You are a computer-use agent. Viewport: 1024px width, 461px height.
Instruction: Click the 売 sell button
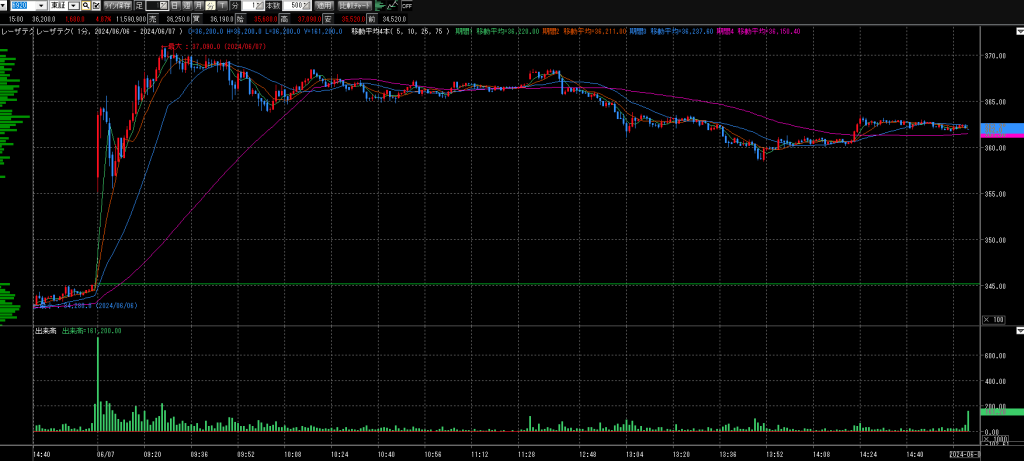tap(152, 18)
